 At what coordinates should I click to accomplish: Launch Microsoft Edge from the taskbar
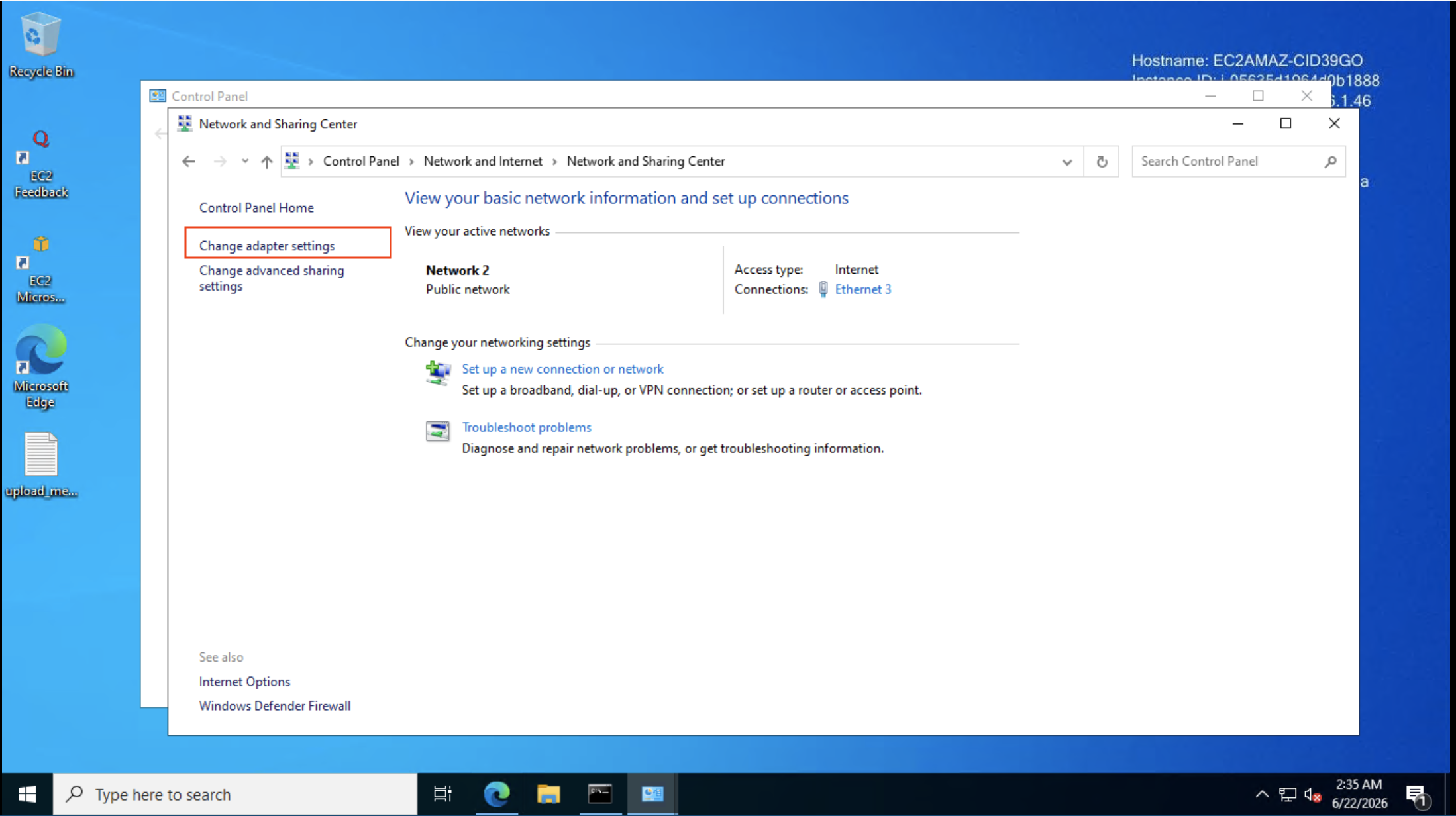(496, 794)
